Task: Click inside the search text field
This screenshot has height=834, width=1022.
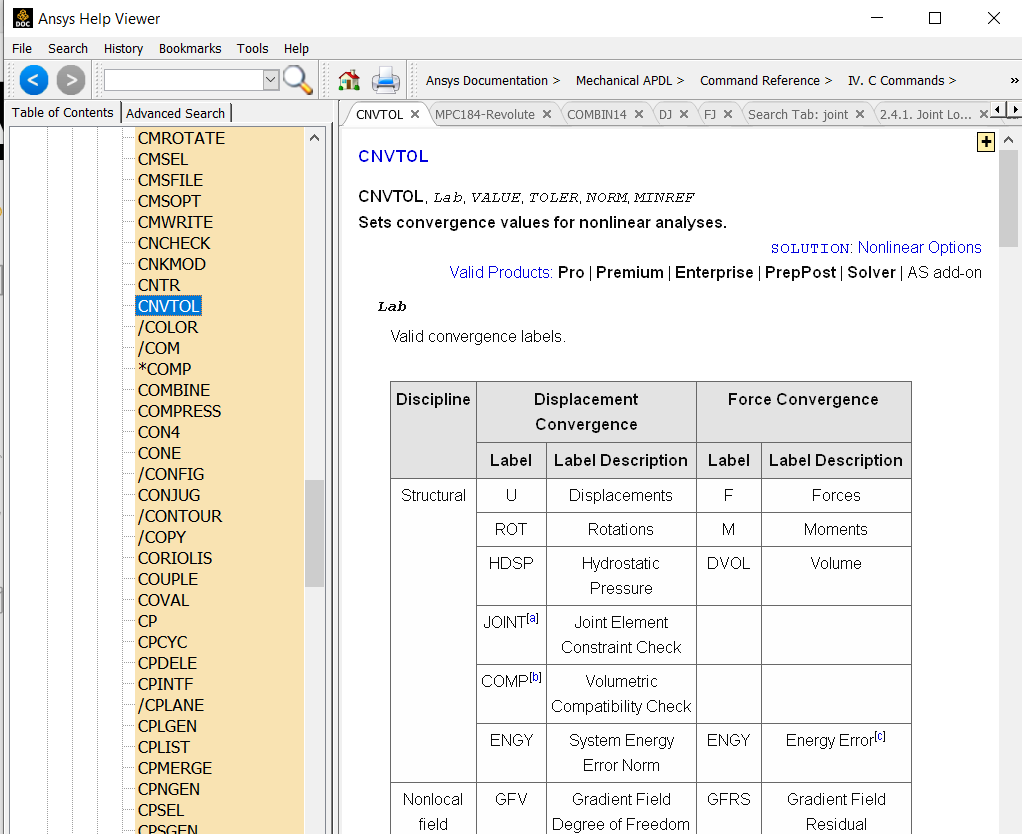Action: pyautogui.click(x=182, y=80)
